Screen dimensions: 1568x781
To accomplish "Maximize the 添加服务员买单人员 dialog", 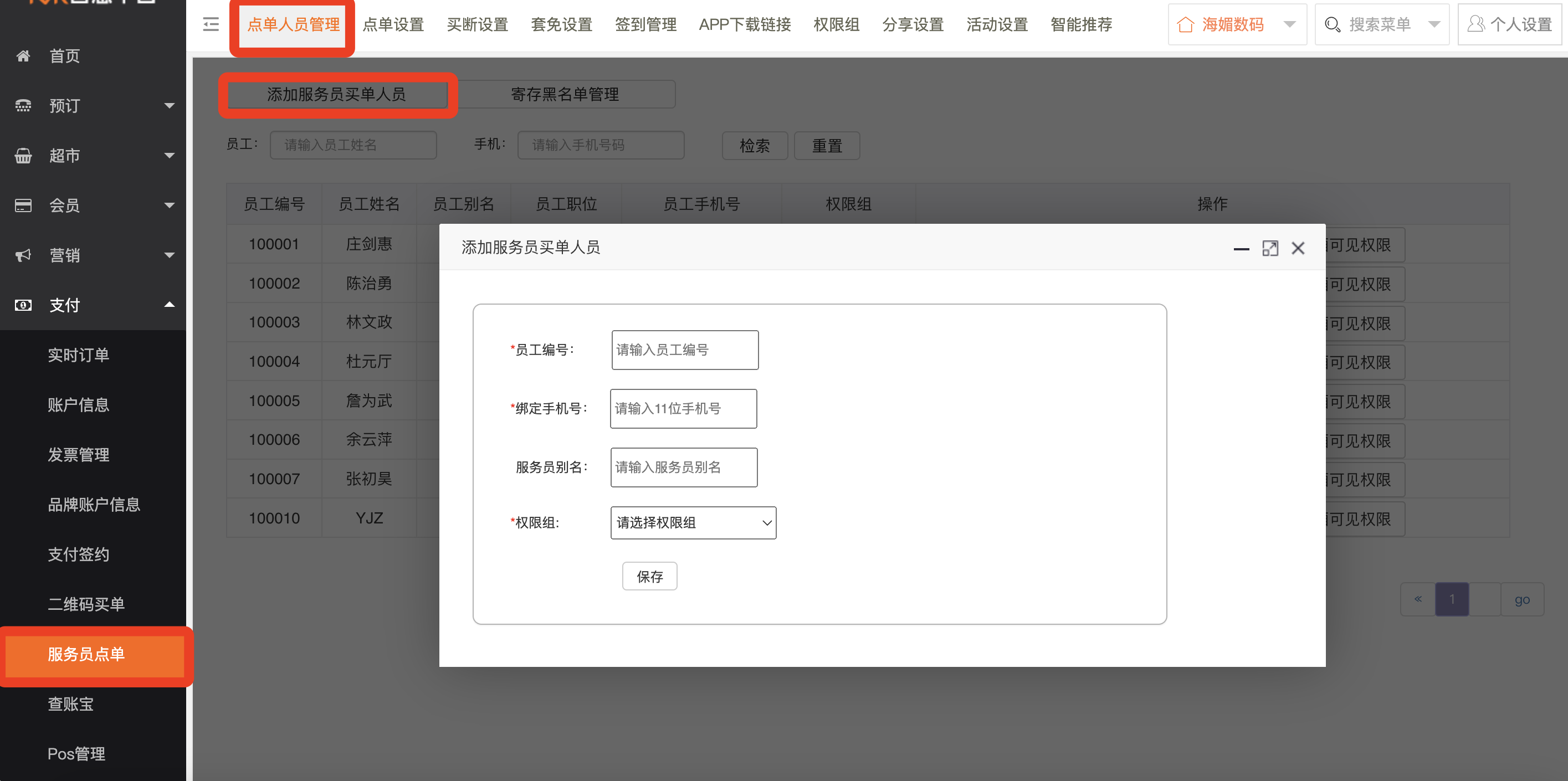I will [x=1270, y=248].
